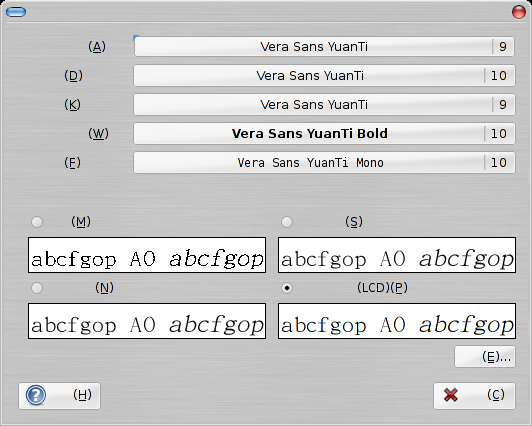Select the (N) rendering radio button
Screen dimensions: 532x426
point(37,288)
